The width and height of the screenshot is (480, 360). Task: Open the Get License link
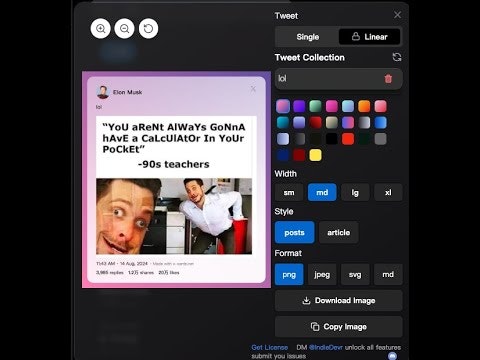[270, 347]
